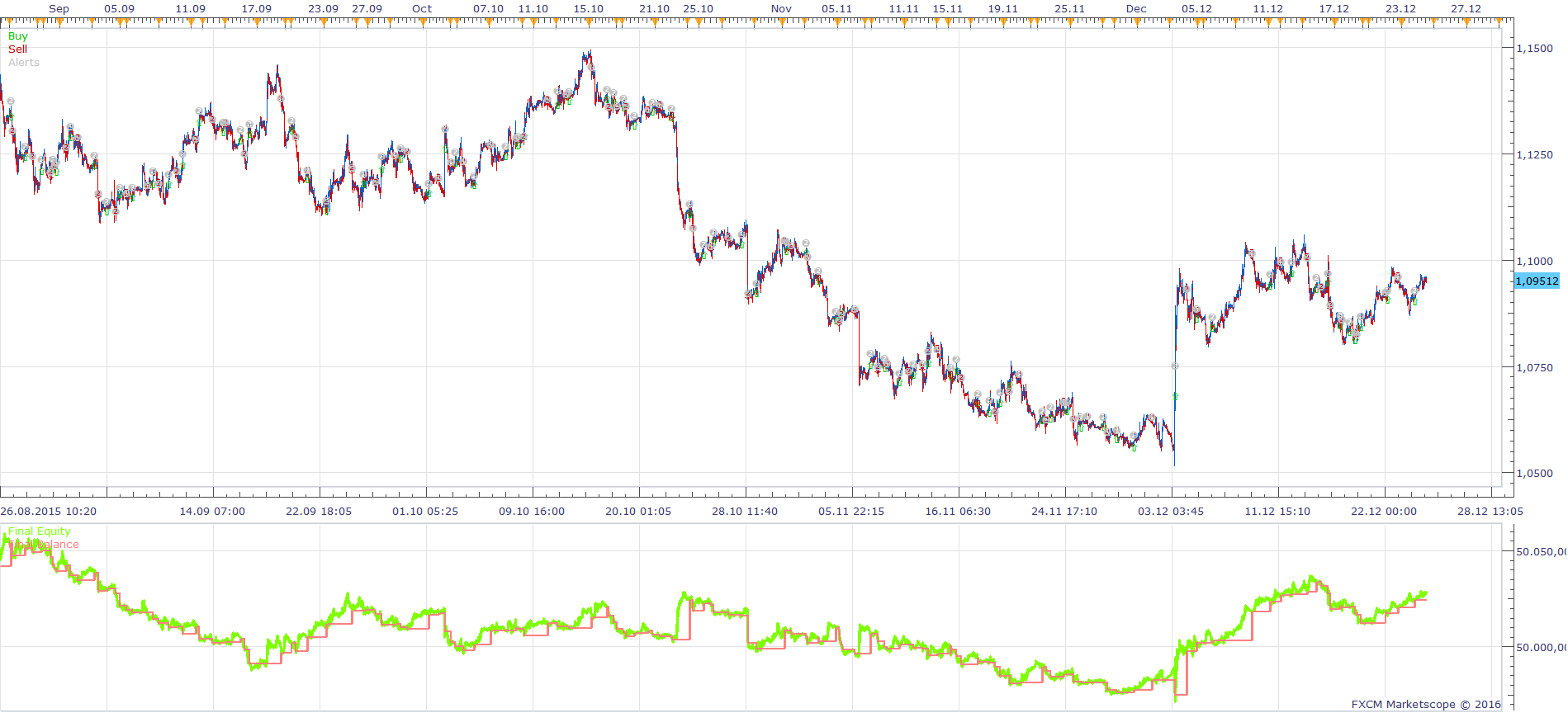Click the 15.11 date on top timeline
Screen dimensions: 1568x713
pos(947,9)
